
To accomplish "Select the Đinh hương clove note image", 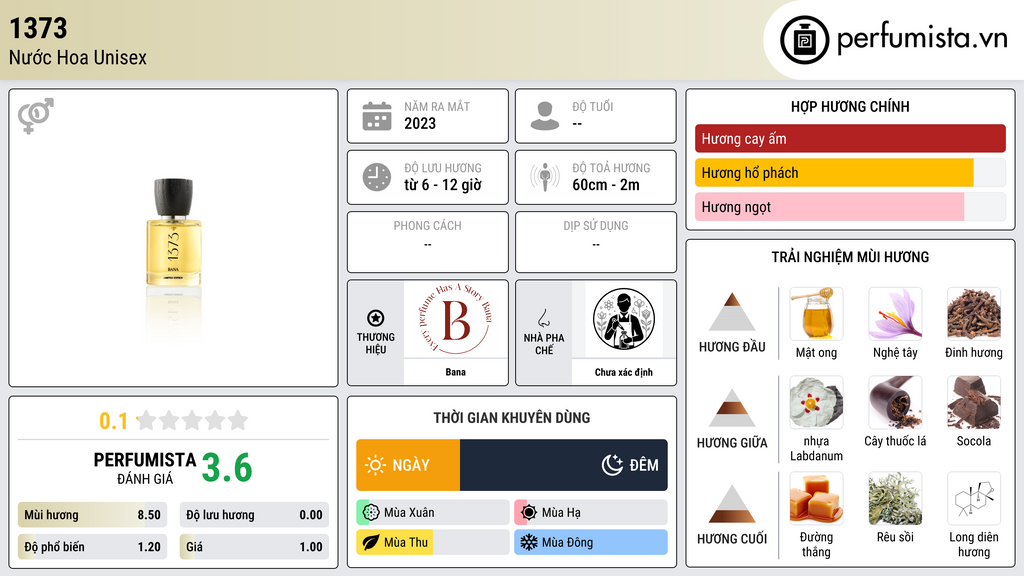I will (974, 313).
